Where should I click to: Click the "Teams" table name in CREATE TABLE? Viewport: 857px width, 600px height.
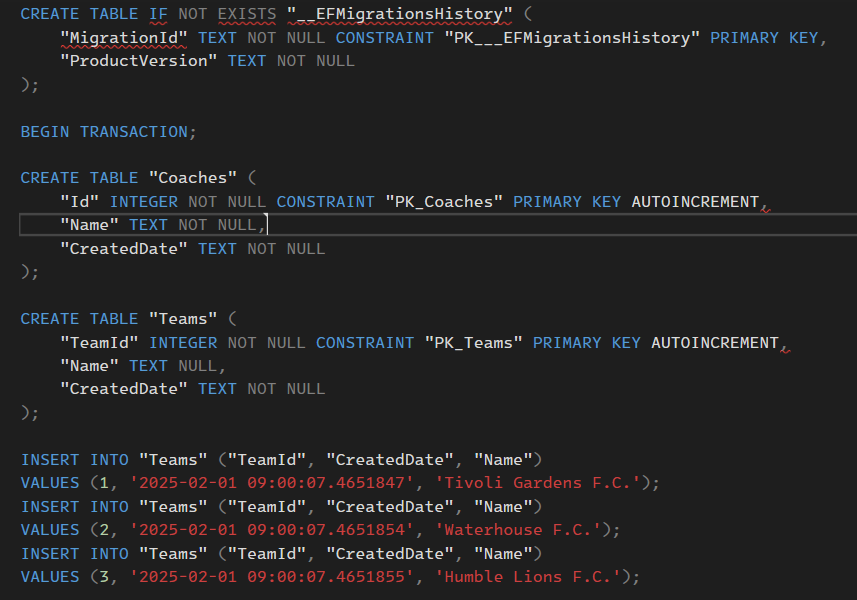(183, 319)
